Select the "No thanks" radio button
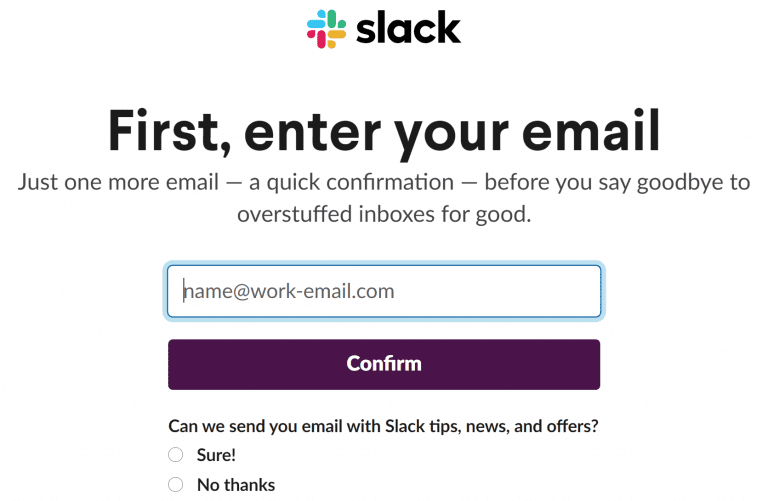The width and height of the screenshot is (768, 501). coord(175,485)
